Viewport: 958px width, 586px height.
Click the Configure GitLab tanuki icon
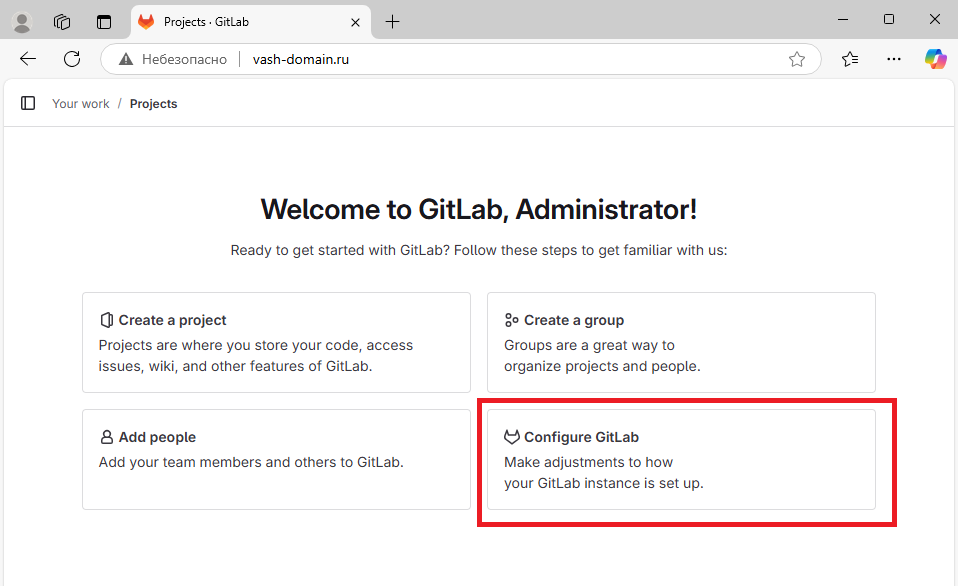511,437
